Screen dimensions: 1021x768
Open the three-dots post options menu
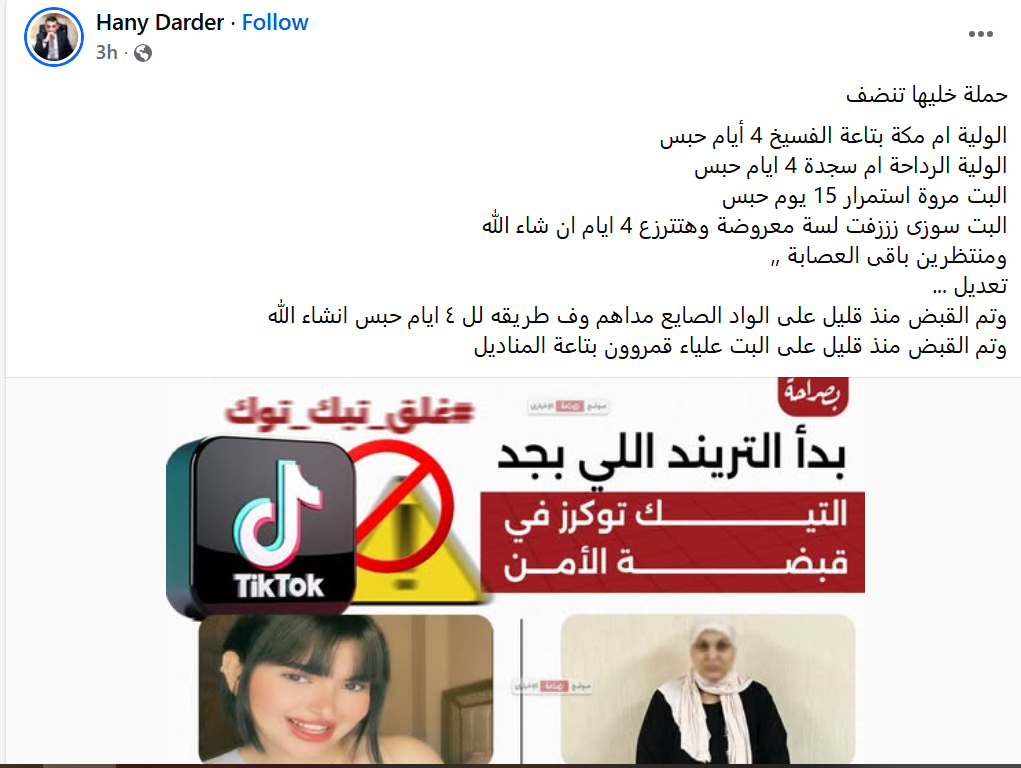(x=980, y=34)
